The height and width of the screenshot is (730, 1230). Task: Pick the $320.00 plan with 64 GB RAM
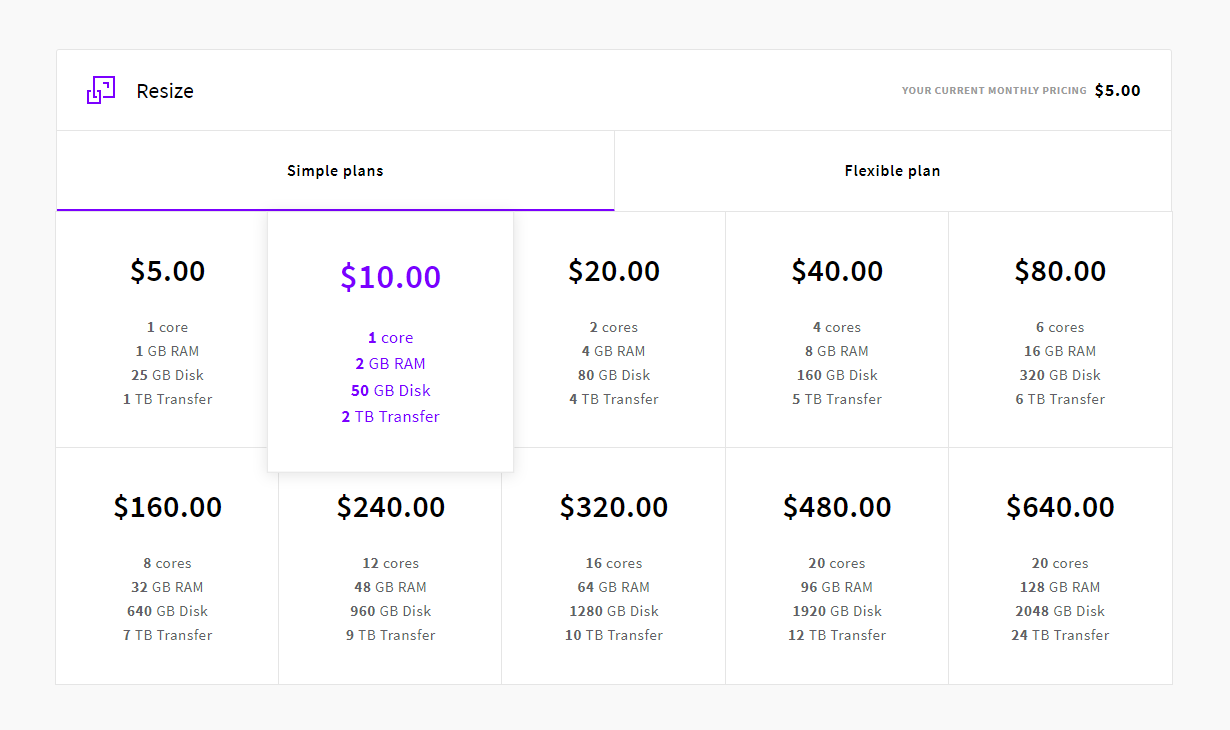614,566
